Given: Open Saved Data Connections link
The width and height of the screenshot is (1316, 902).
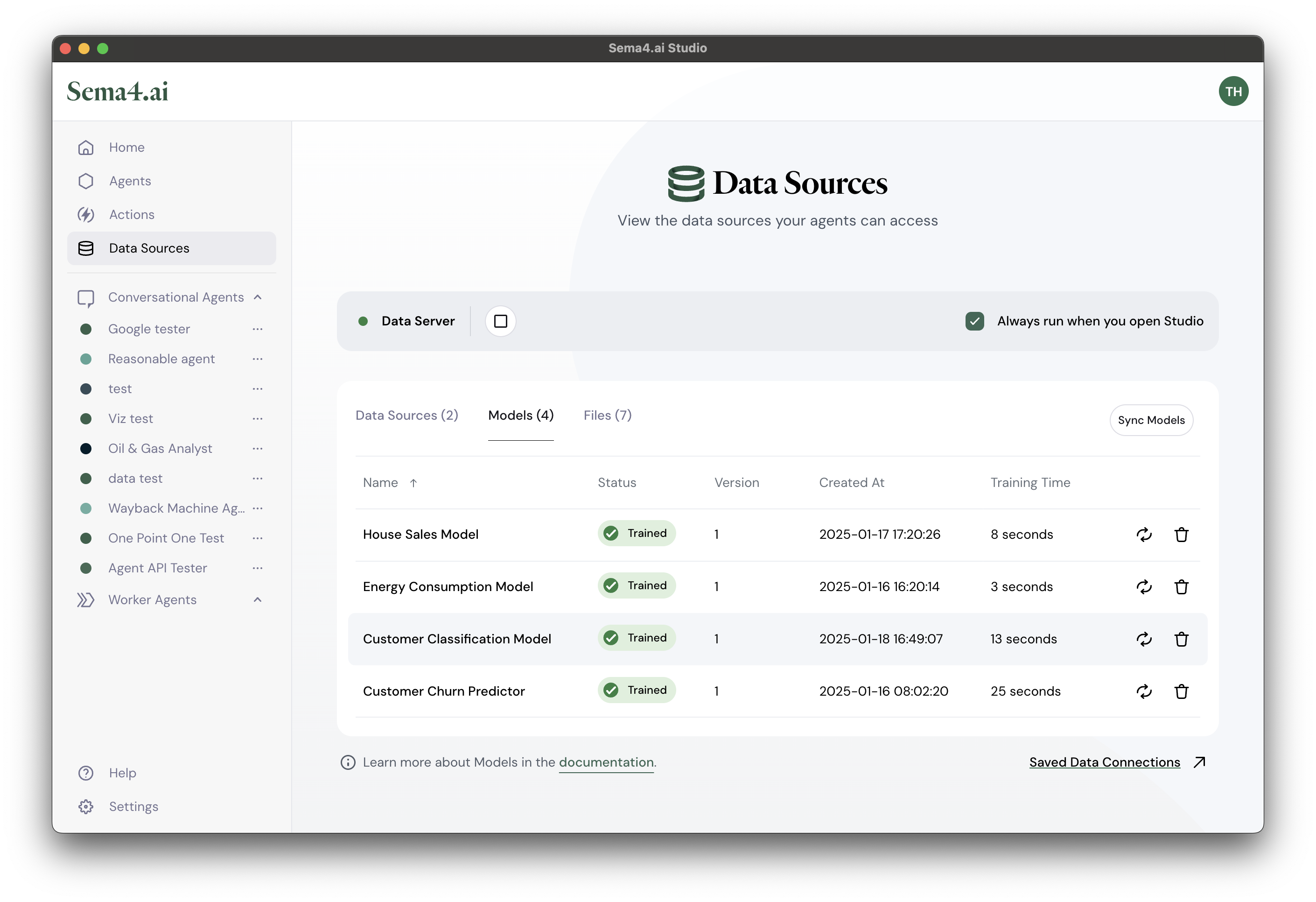Looking at the screenshot, I should (x=1104, y=762).
